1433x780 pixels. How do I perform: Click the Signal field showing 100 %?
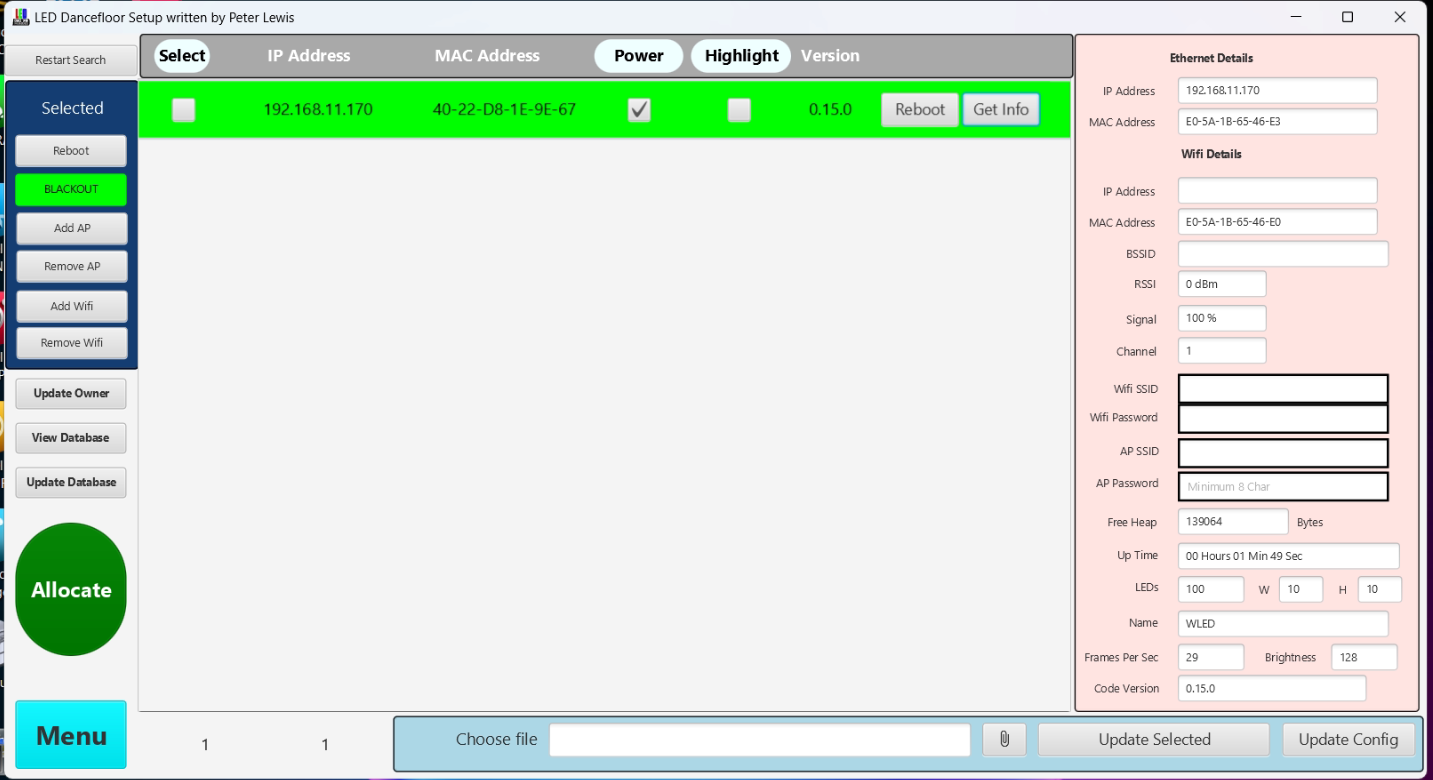coord(1222,318)
